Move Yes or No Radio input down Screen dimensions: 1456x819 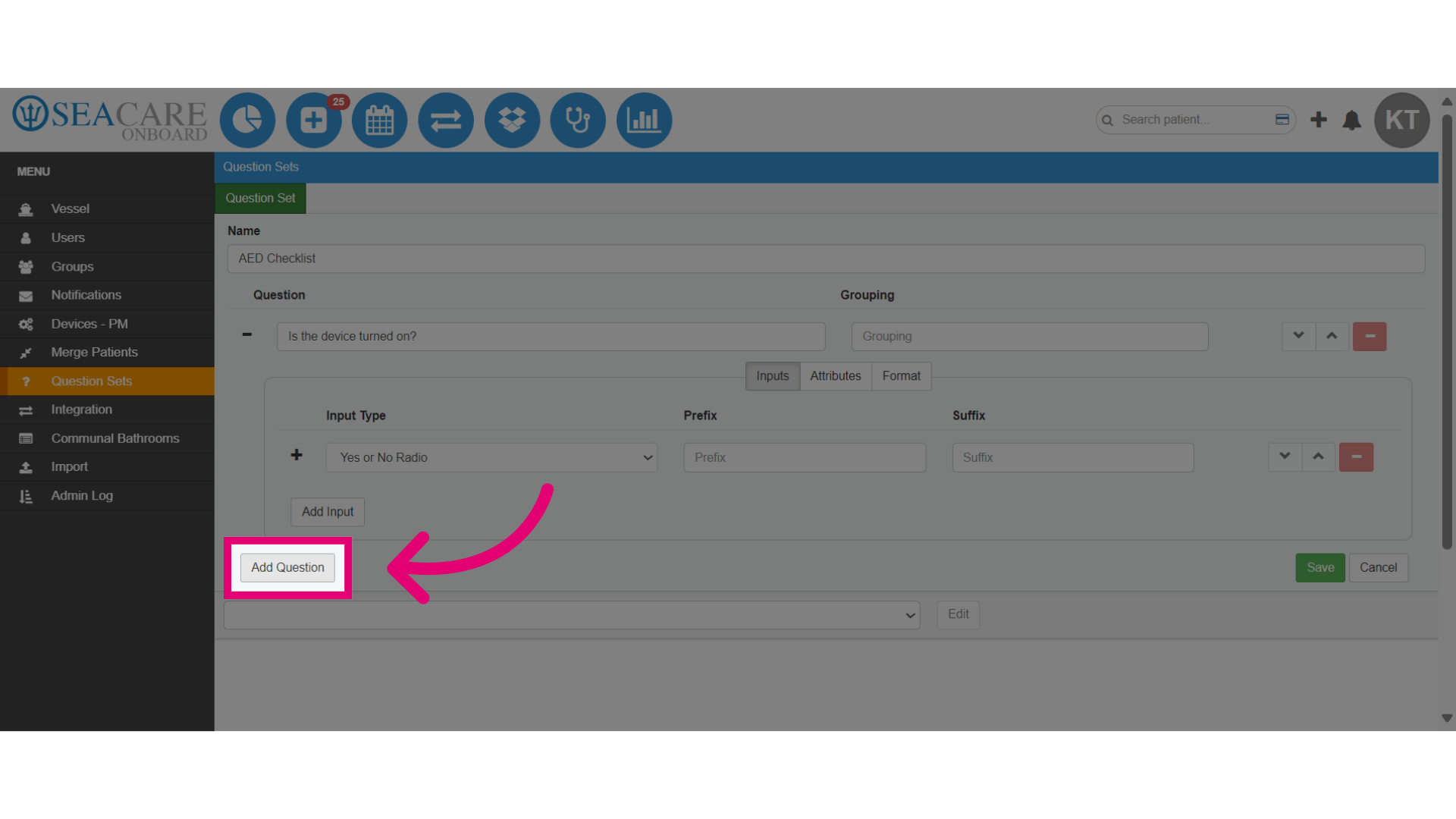coord(1285,457)
